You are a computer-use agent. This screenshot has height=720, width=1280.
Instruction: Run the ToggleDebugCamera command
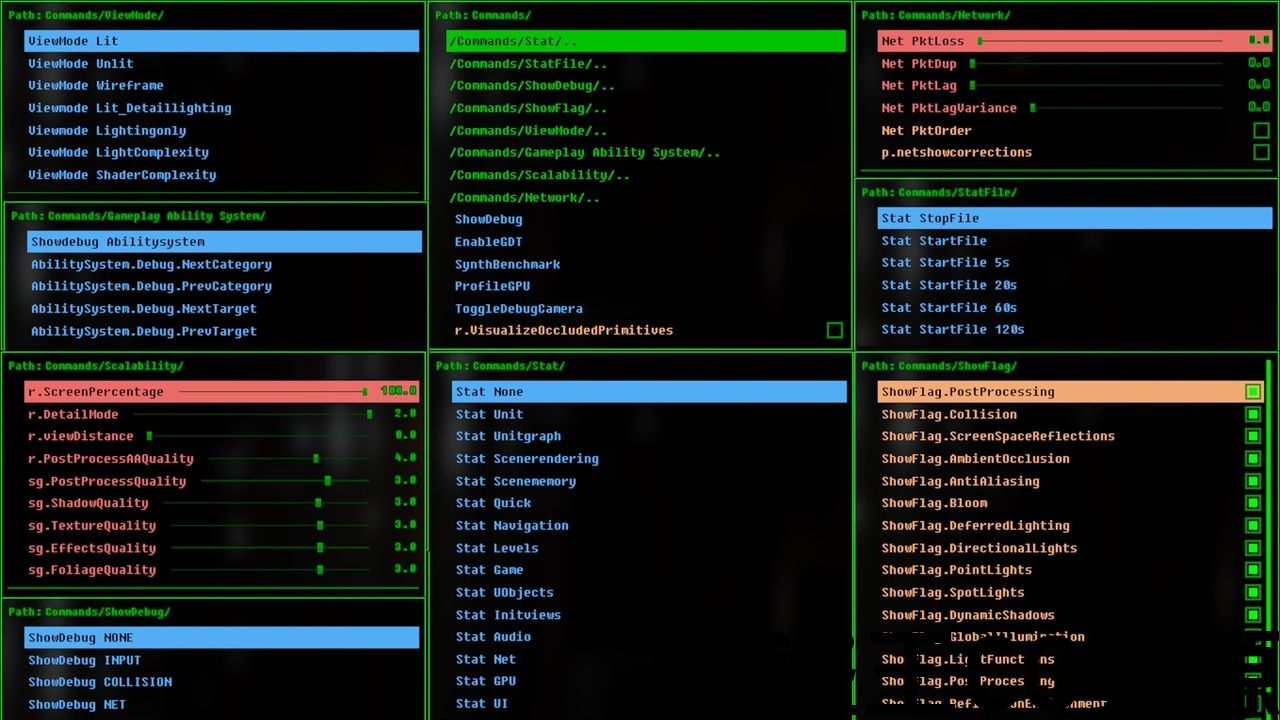(x=518, y=309)
